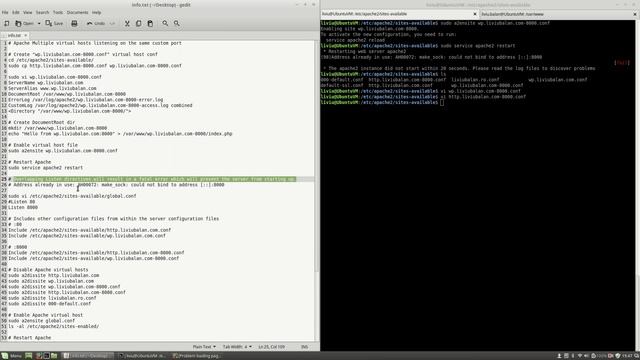Close the info.txt tab
This screenshot has width=640, height=360.
click(x=25, y=36)
